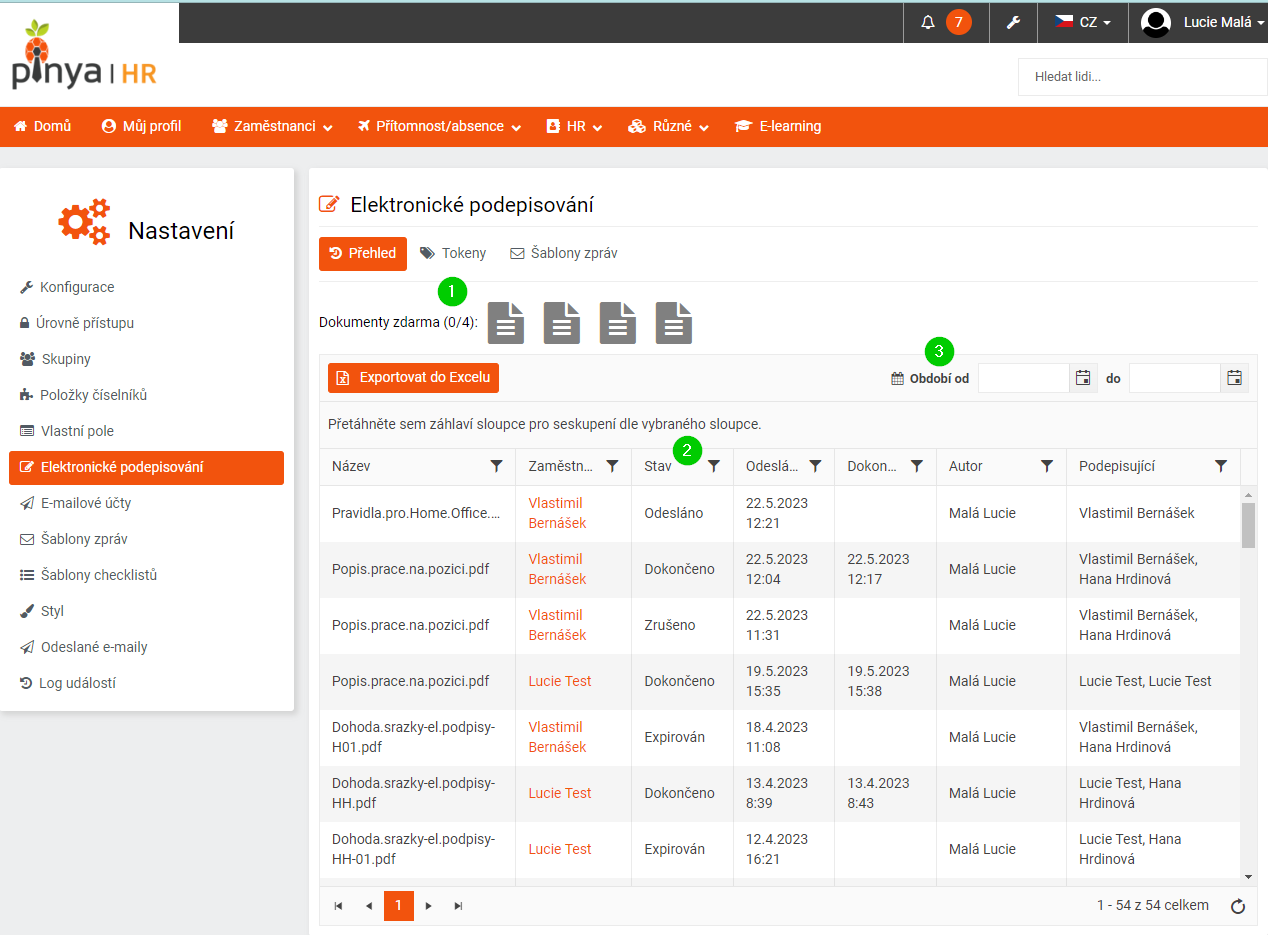Open Lucie Test link in 19.5.2023 row

click(x=560, y=681)
